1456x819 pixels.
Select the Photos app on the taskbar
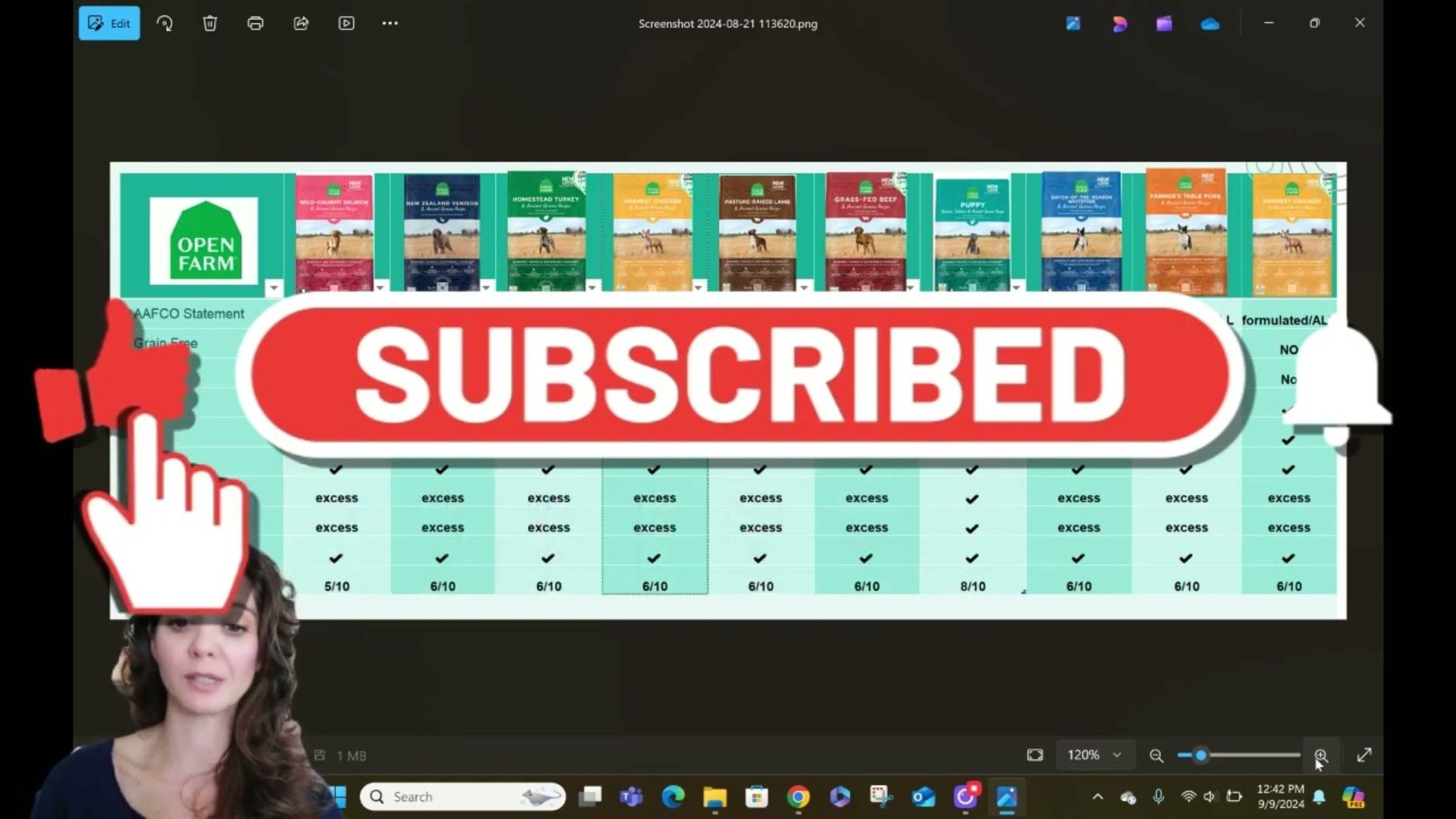pyautogui.click(x=1007, y=797)
